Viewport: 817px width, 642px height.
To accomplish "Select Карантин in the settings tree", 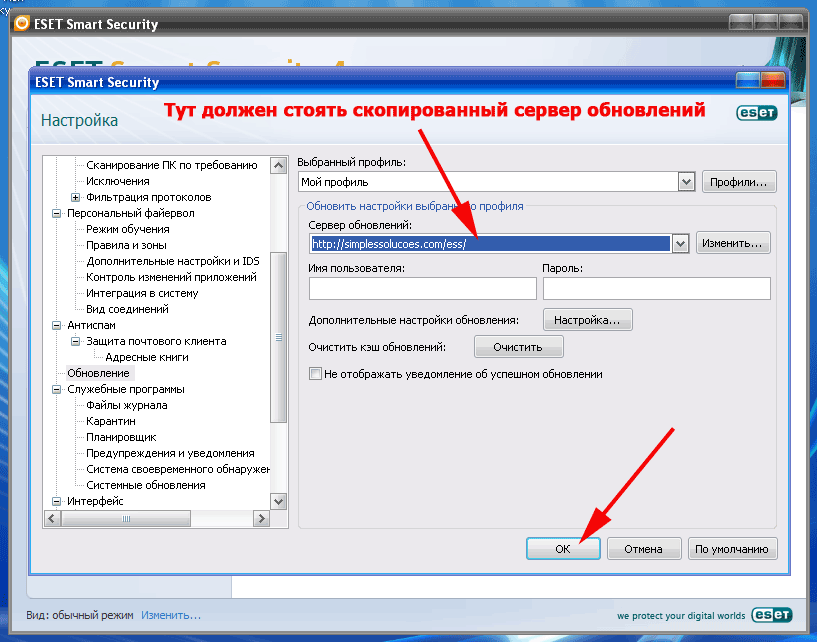I will pos(110,421).
